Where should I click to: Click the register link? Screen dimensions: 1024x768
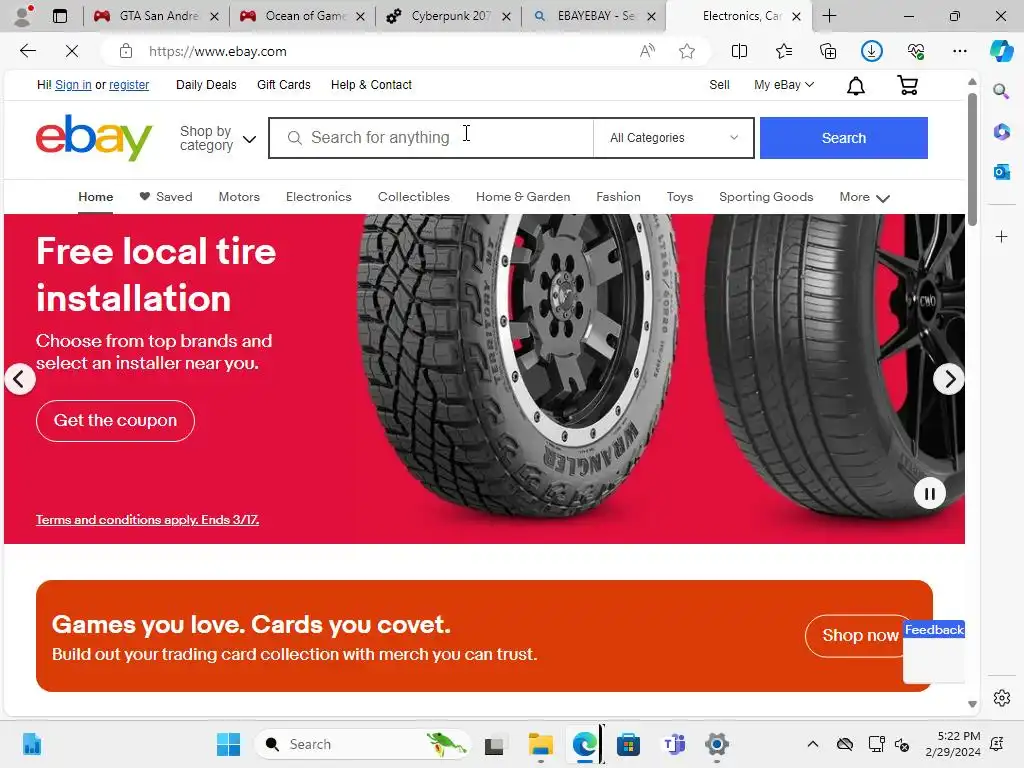(x=129, y=85)
